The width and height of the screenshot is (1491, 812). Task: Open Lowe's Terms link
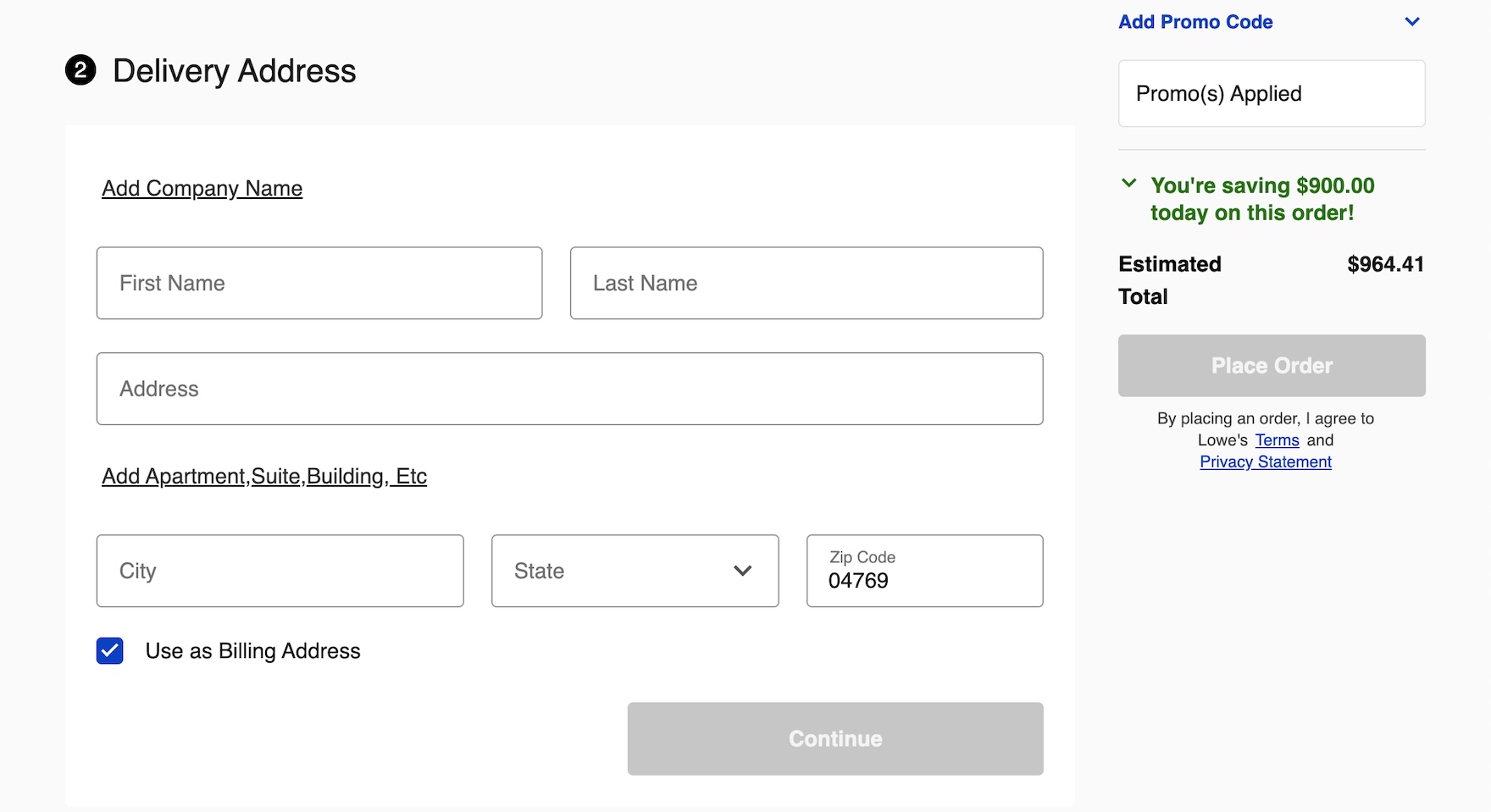click(1277, 440)
